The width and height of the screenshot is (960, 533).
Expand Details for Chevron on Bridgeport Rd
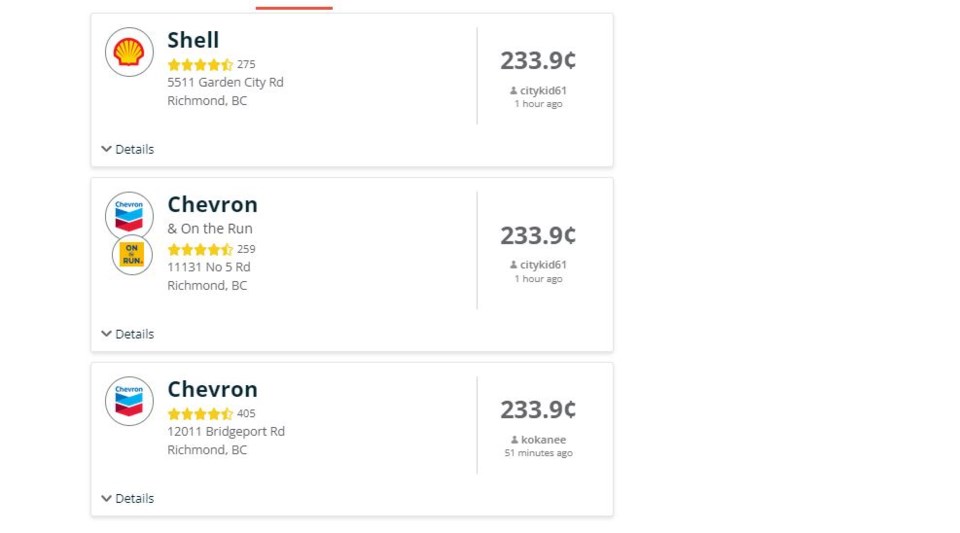coord(127,499)
